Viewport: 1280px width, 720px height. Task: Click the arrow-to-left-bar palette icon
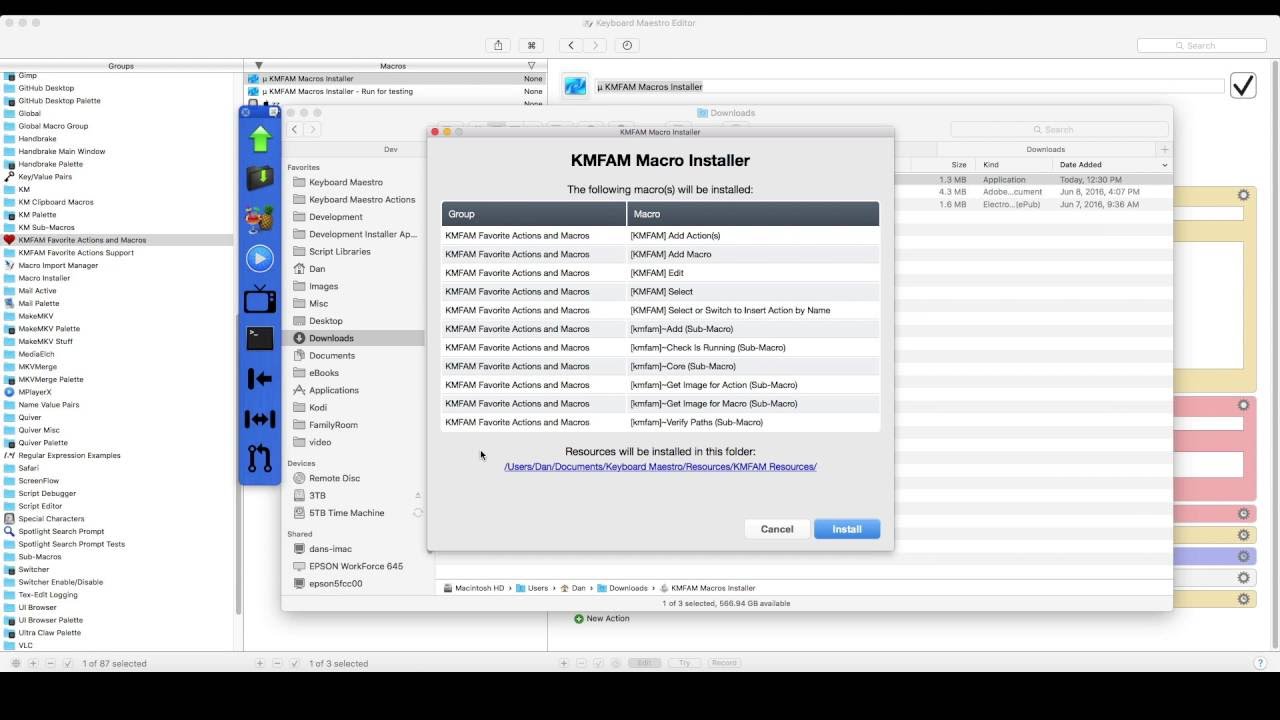[260, 378]
